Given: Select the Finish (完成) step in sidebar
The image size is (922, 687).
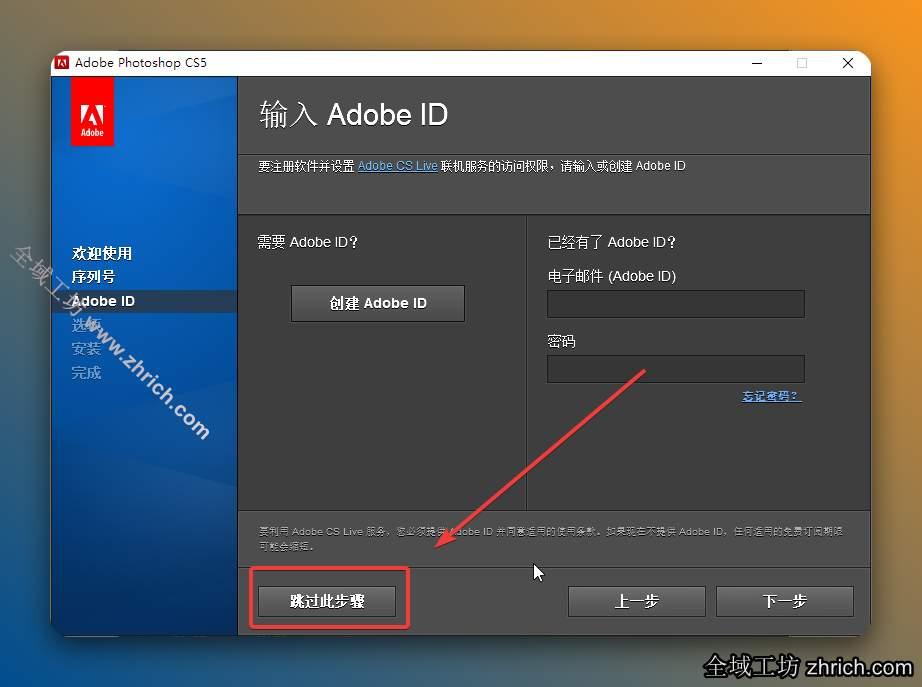Looking at the screenshot, I should pos(86,372).
